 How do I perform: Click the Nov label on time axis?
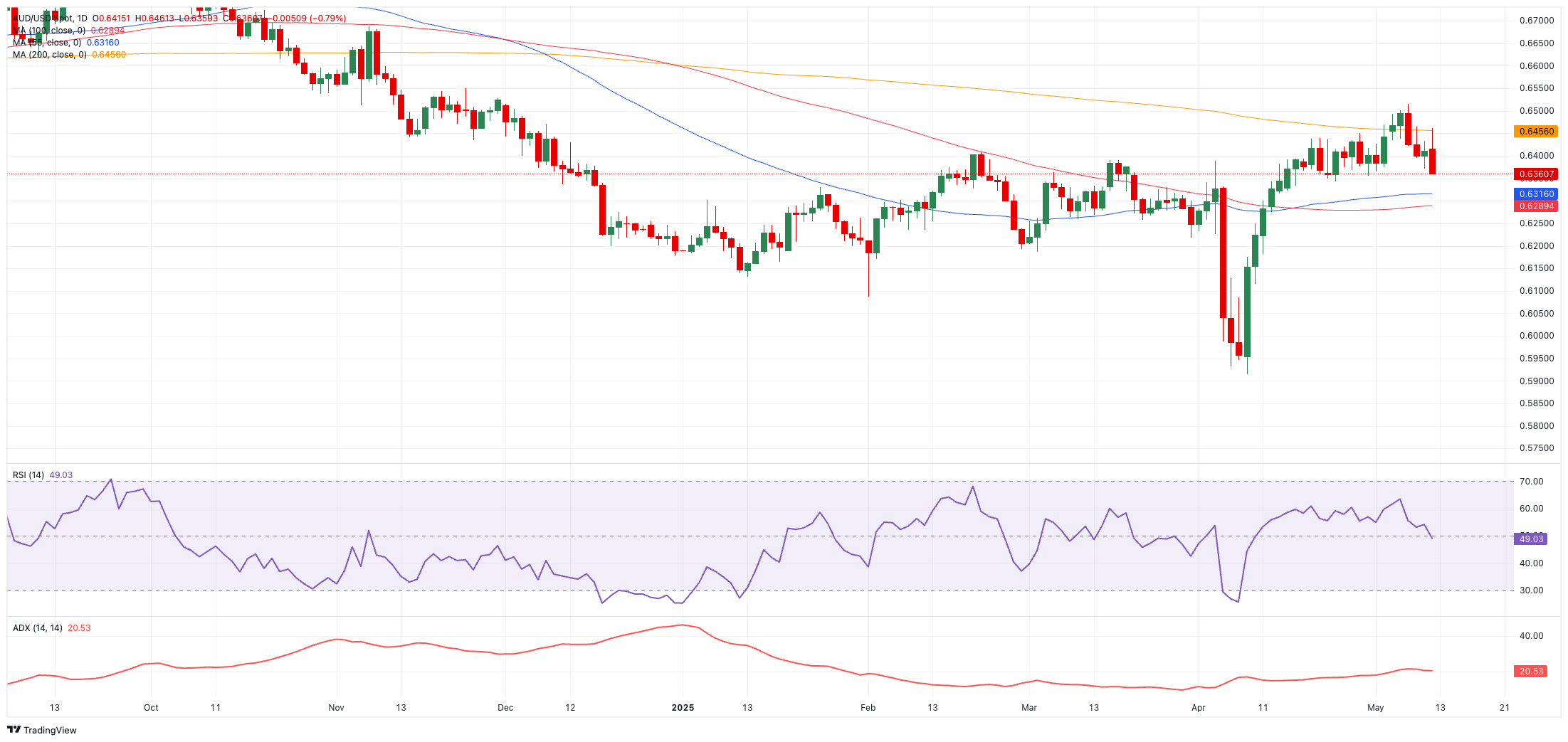click(x=336, y=708)
